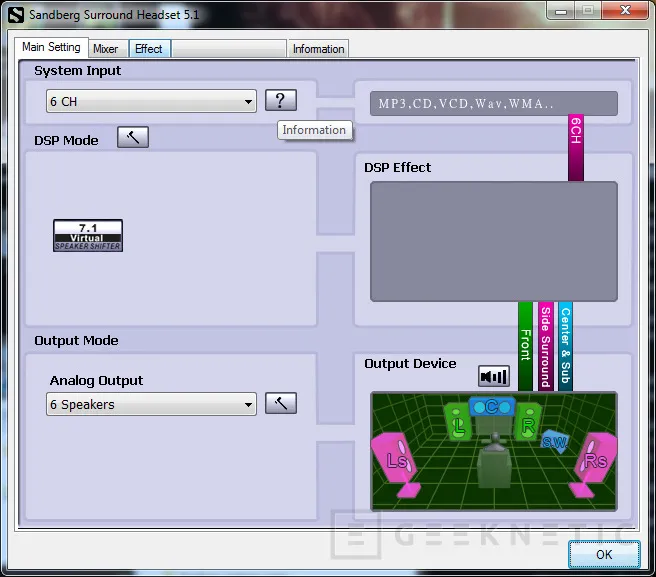Click the Sandberg app logo icon
656x577 pixels.
click(16, 15)
